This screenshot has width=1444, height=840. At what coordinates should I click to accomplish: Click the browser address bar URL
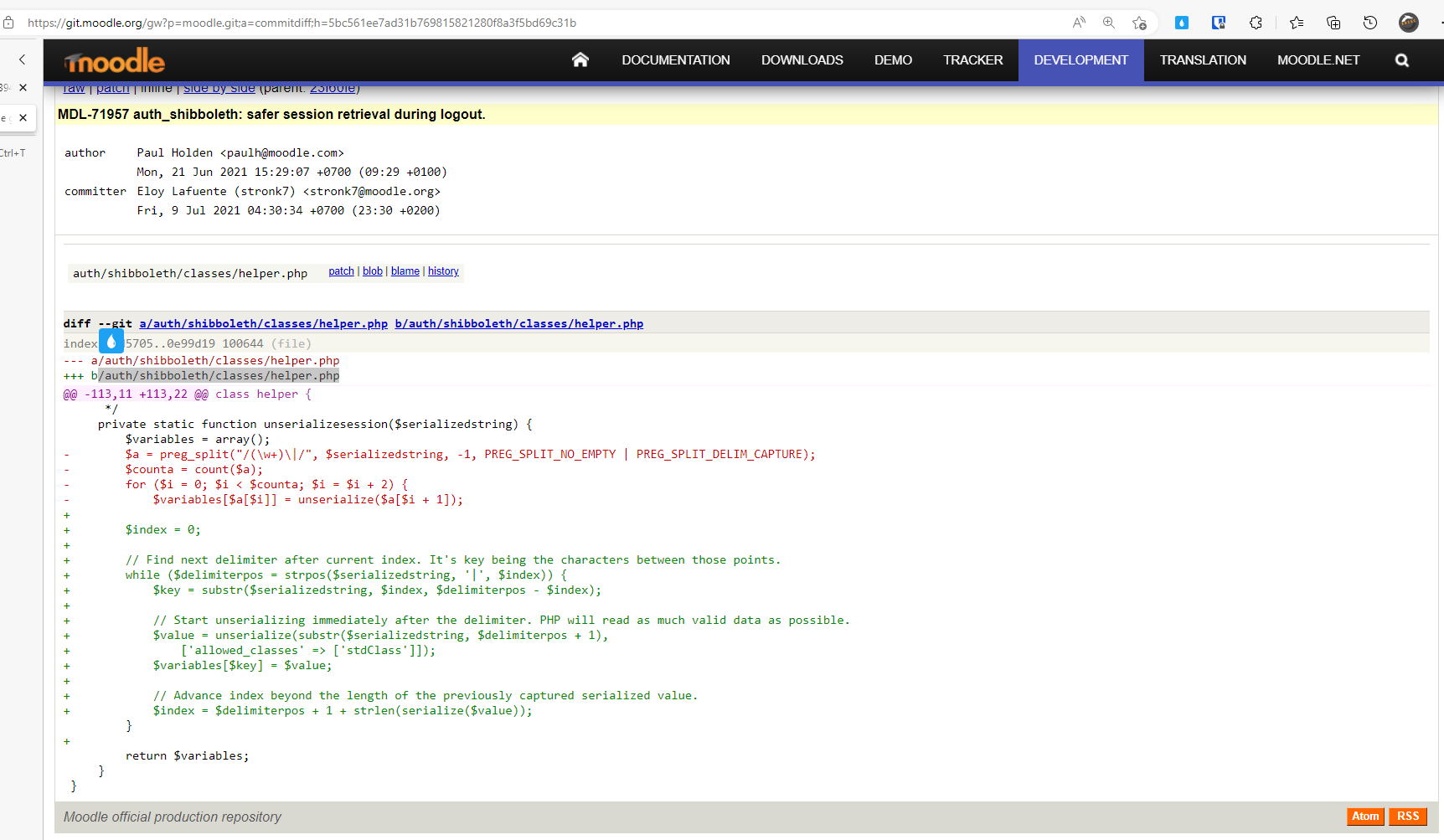coord(302,23)
